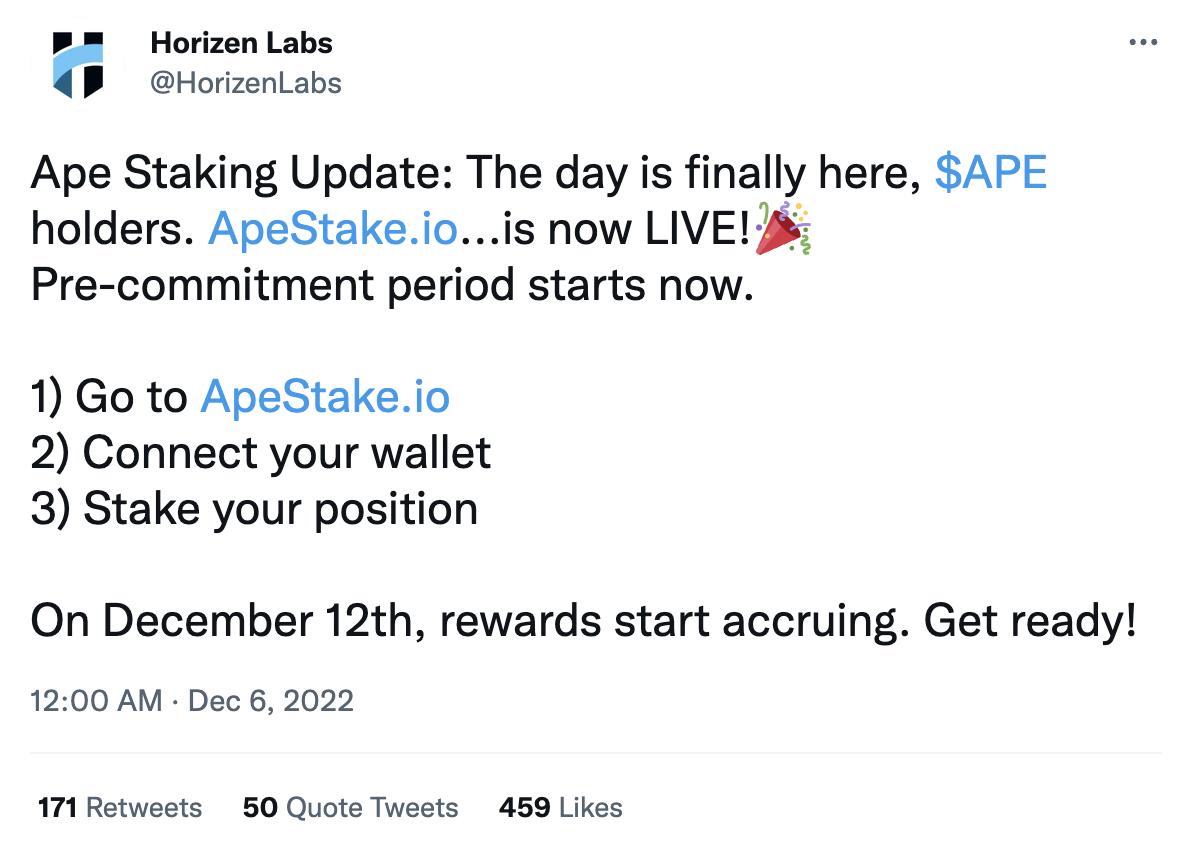View the 459 Likes list

(x=558, y=807)
